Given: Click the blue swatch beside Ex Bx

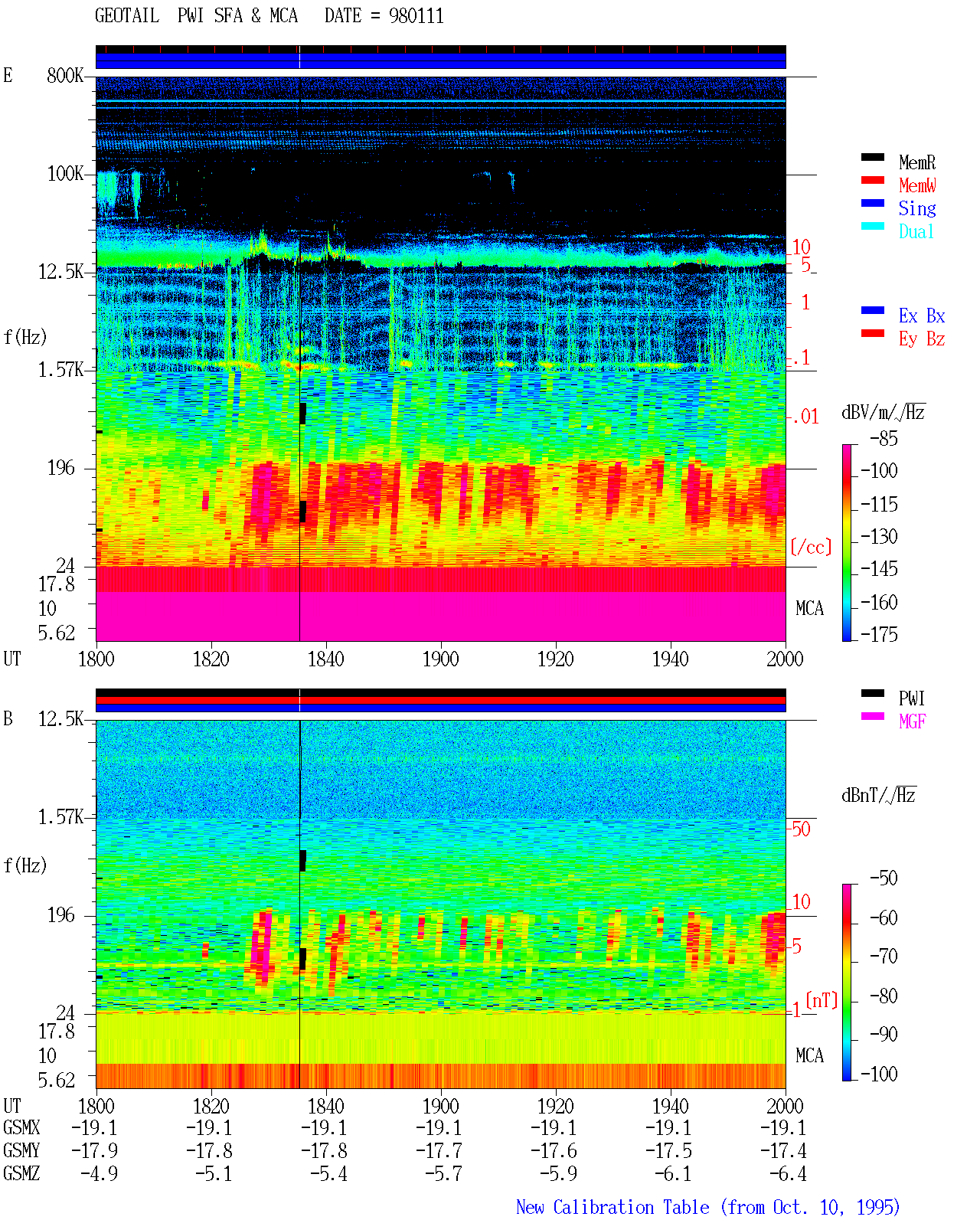Looking at the screenshot, I should [873, 311].
